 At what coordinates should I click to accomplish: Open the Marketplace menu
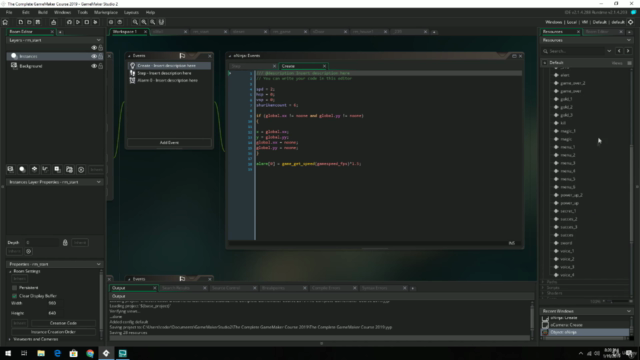click(x=106, y=12)
